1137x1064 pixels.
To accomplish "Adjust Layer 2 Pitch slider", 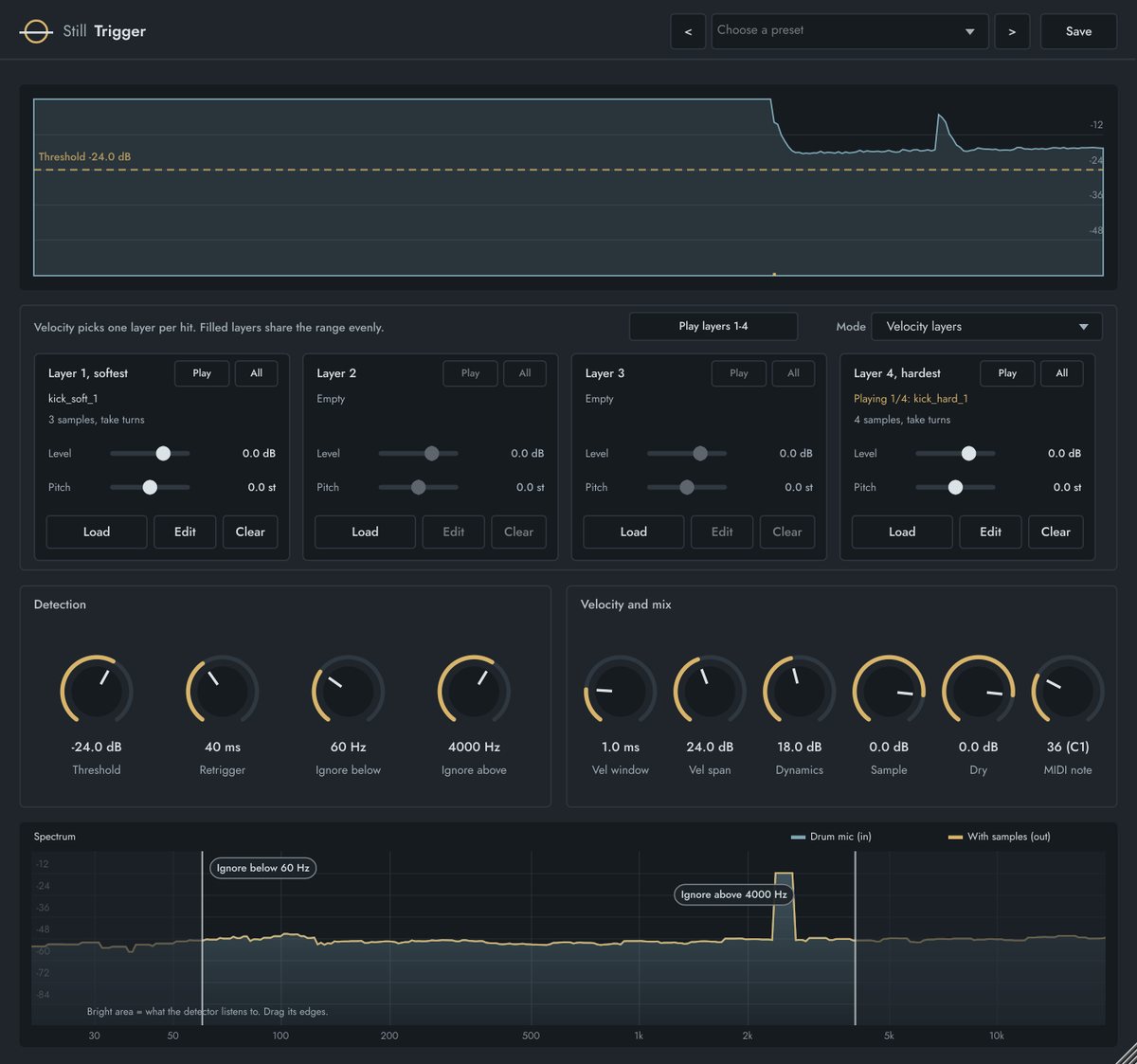I will coord(418,487).
